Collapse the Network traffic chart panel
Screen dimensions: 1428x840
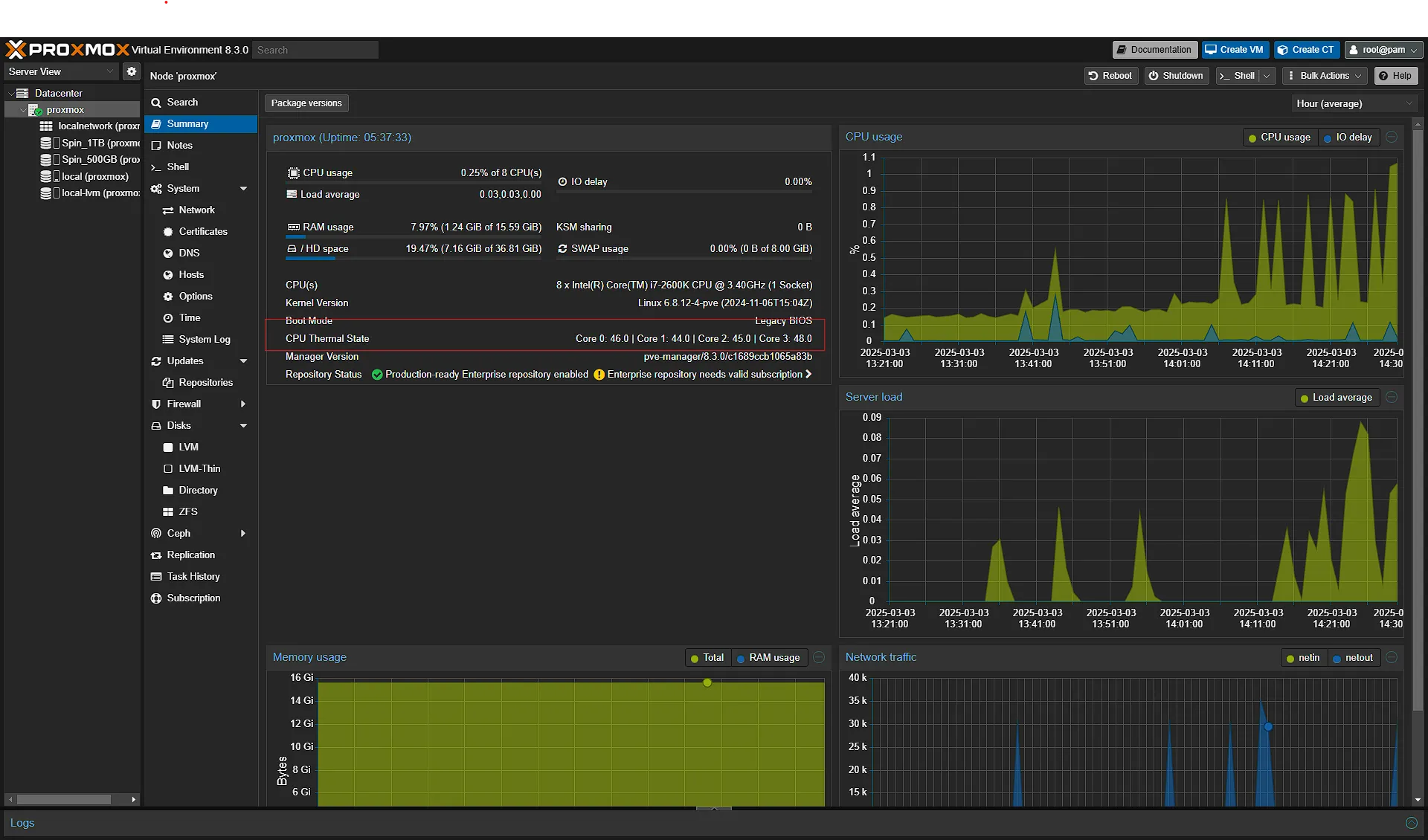coord(1392,658)
